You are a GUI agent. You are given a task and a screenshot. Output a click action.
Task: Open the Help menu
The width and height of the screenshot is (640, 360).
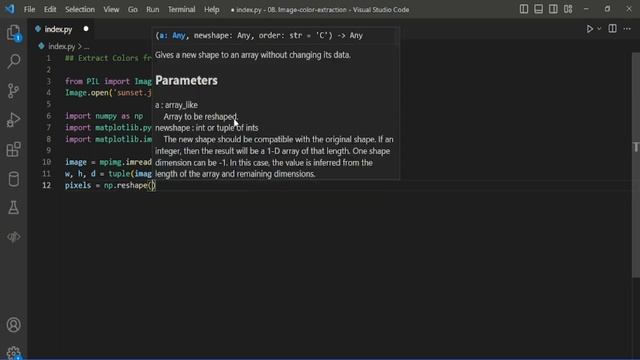(211, 9)
